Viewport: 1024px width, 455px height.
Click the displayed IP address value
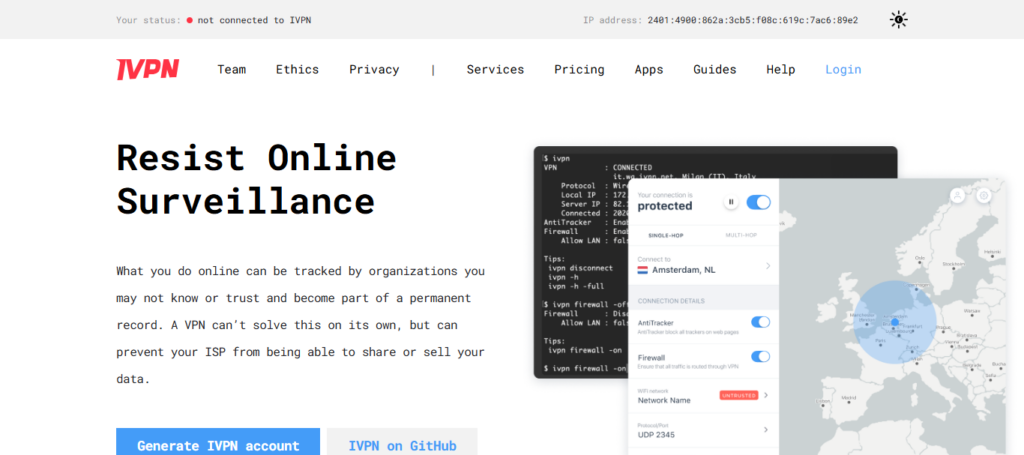752,20
